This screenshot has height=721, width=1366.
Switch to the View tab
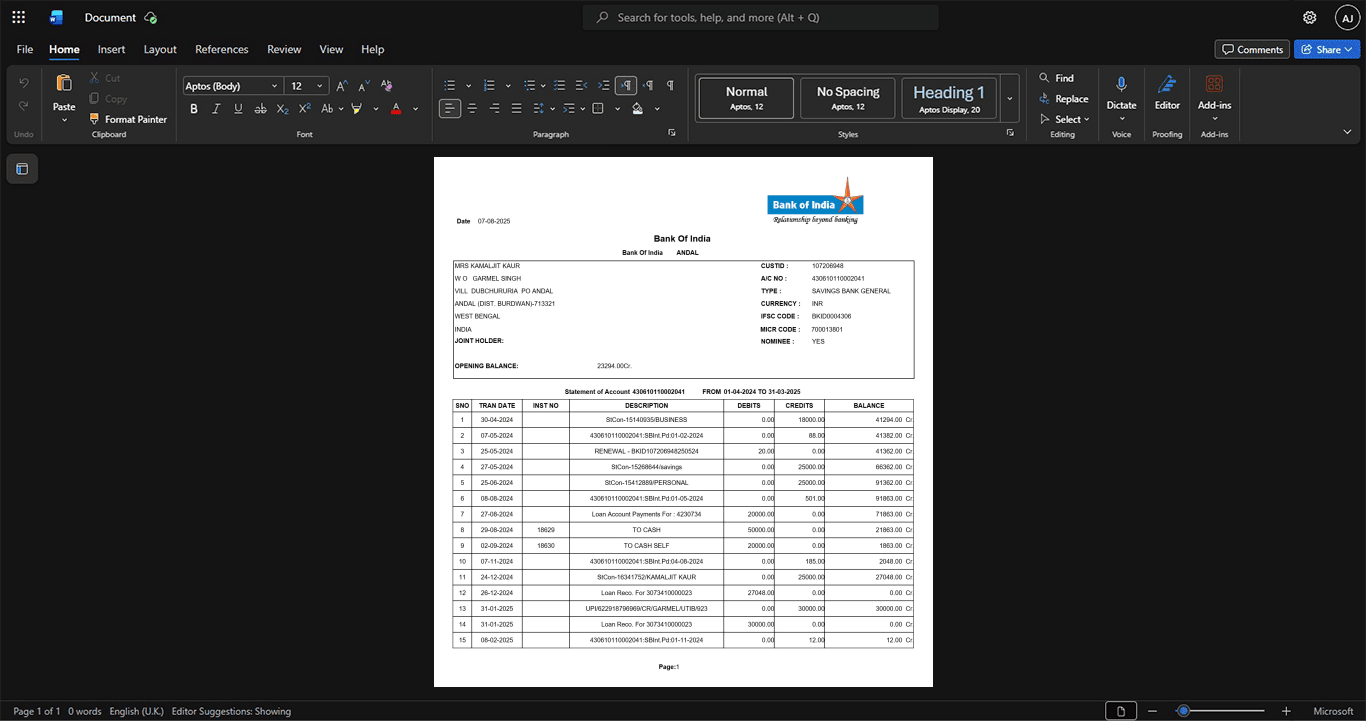(x=331, y=49)
